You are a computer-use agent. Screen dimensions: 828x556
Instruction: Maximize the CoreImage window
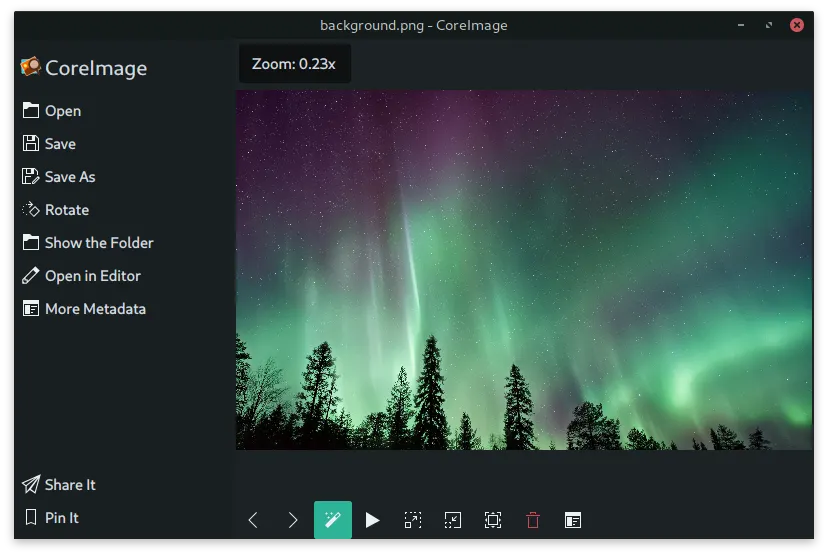[x=769, y=25]
